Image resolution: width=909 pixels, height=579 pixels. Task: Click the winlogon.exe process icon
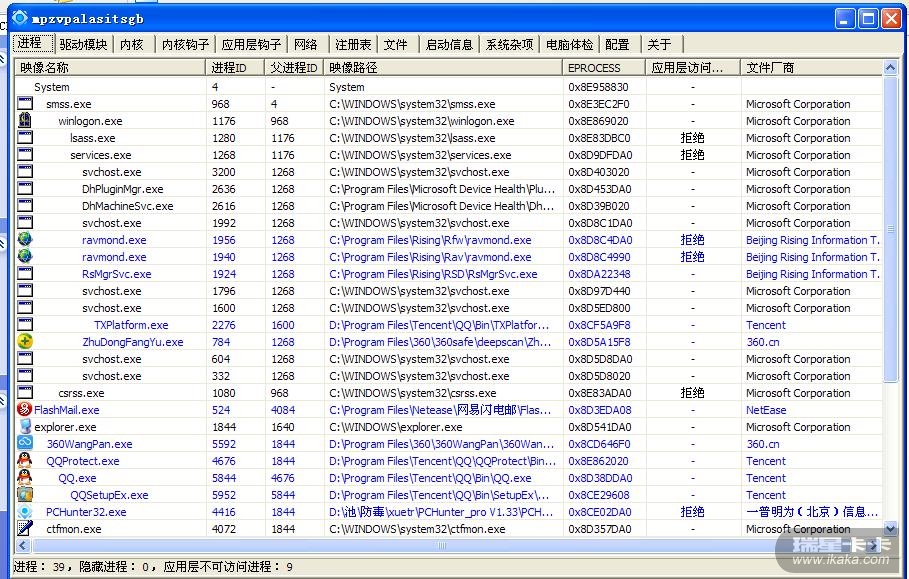(x=25, y=121)
